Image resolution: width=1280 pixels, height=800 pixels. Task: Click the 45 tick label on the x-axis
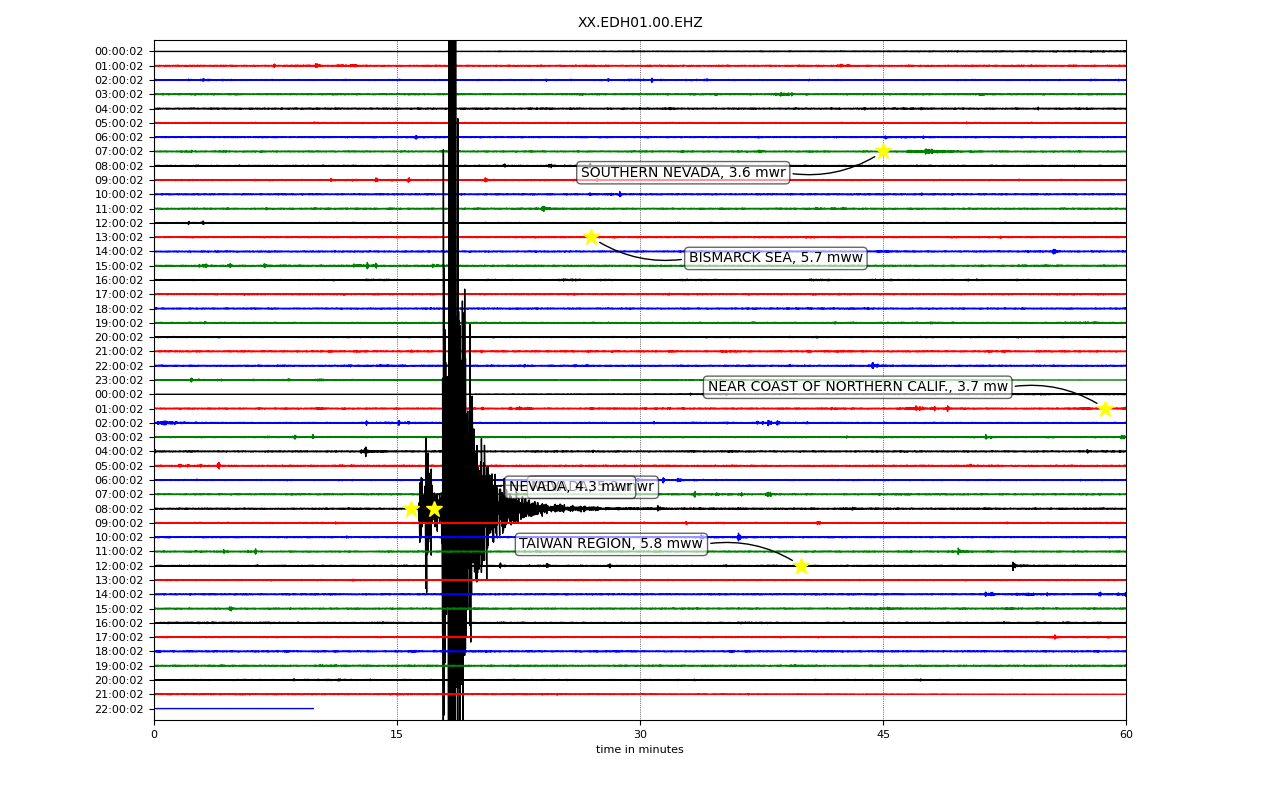point(883,735)
